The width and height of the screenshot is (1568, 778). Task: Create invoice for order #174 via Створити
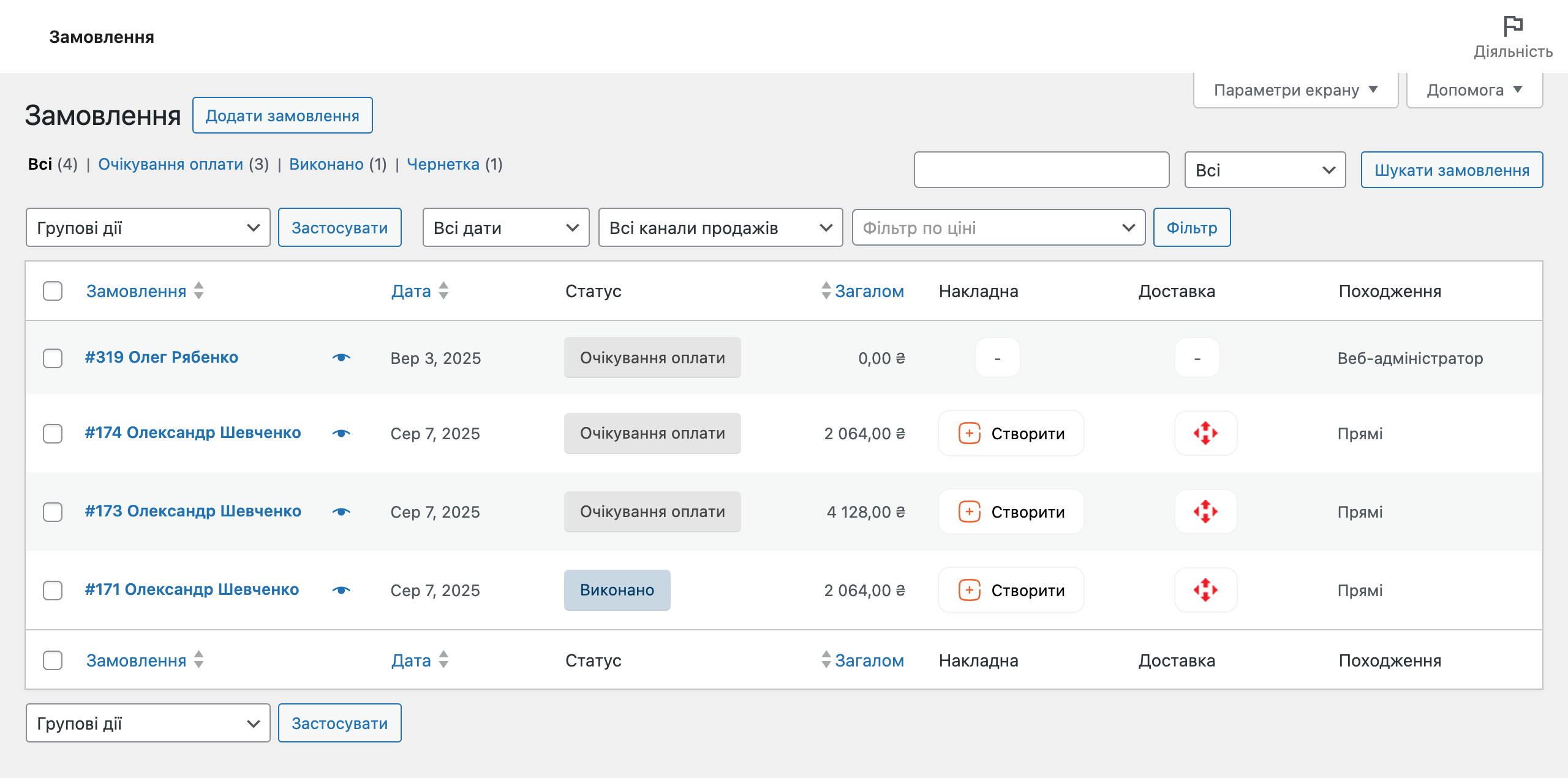(x=1011, y=433)
